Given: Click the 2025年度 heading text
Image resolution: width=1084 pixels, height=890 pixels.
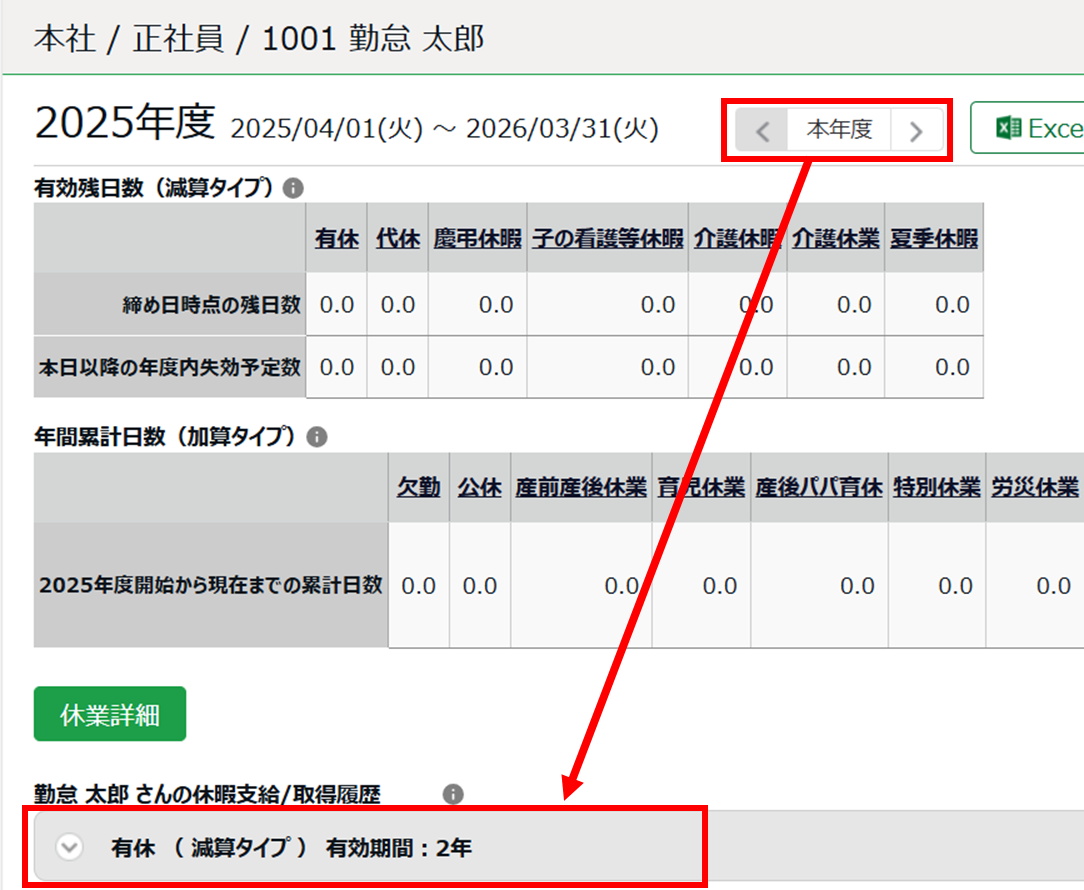Looking at the screenshot, I should (x=125, y=123).
